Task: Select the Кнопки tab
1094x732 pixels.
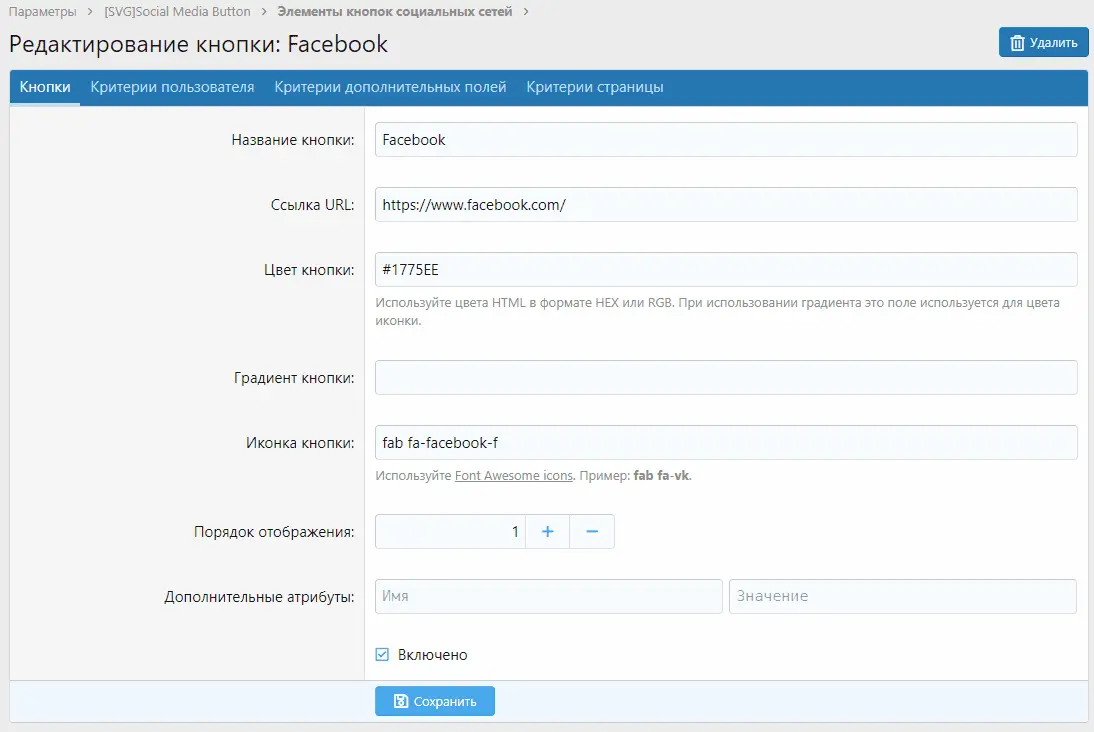Action: [x=45, y=87]
